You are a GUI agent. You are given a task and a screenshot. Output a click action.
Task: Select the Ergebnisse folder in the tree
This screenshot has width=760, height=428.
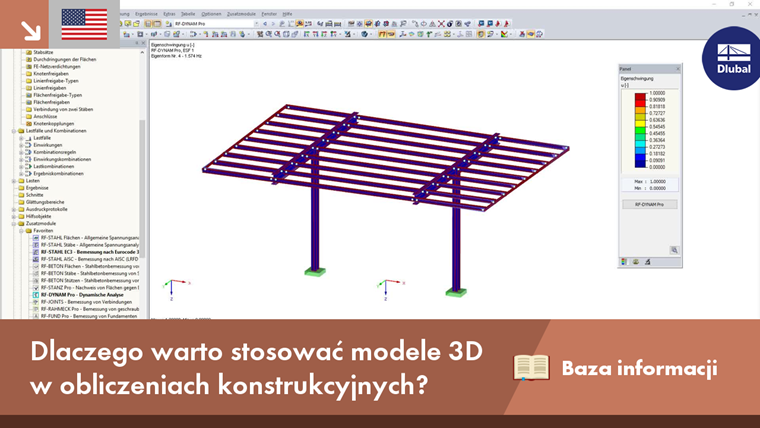tap(37, 188)
